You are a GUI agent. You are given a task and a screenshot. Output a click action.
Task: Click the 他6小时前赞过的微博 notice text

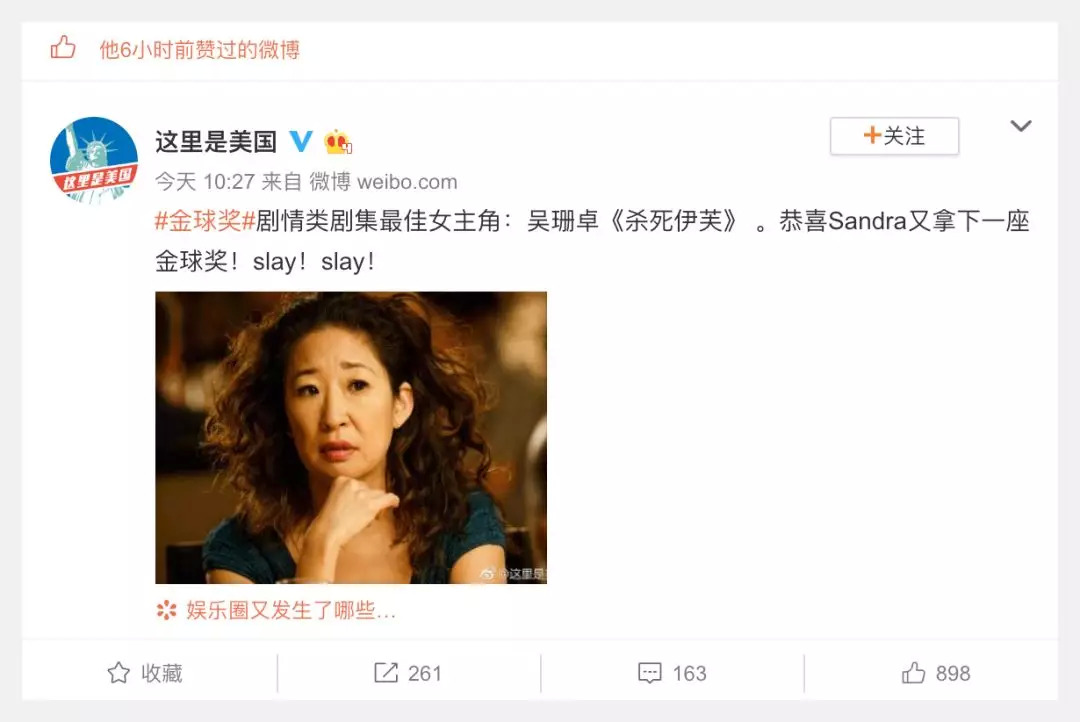click(200, 49)
